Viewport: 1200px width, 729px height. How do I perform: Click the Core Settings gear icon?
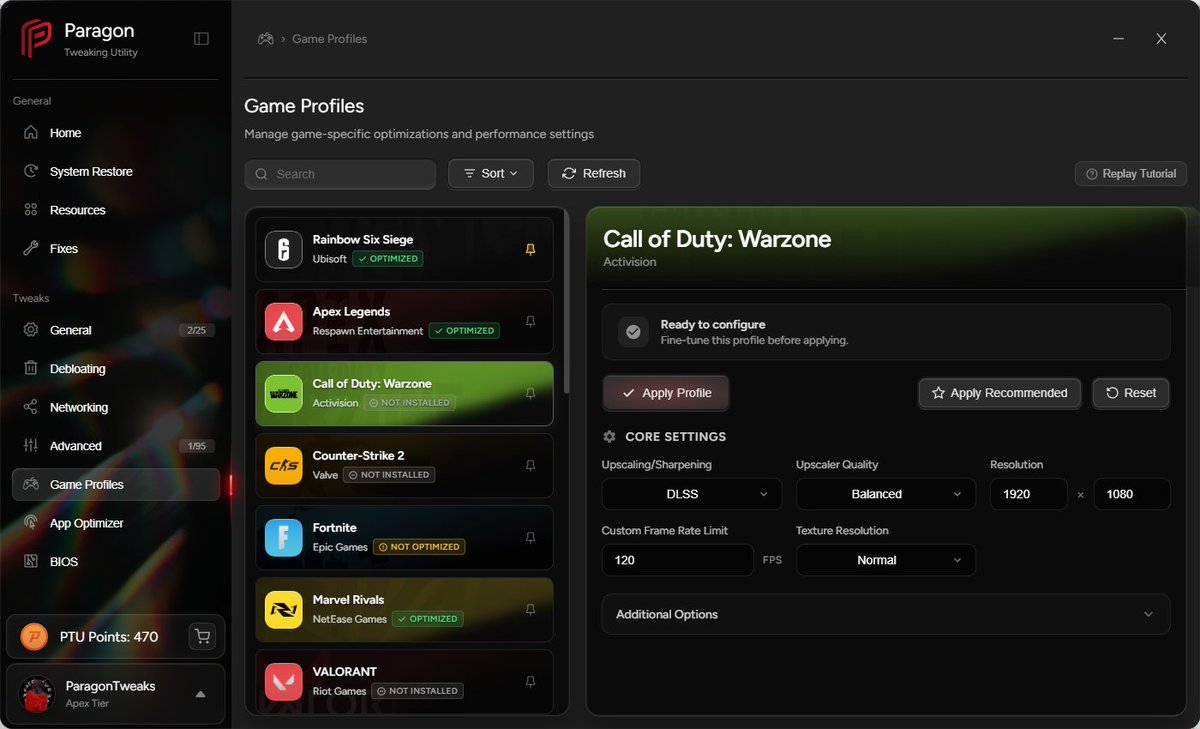609,437
